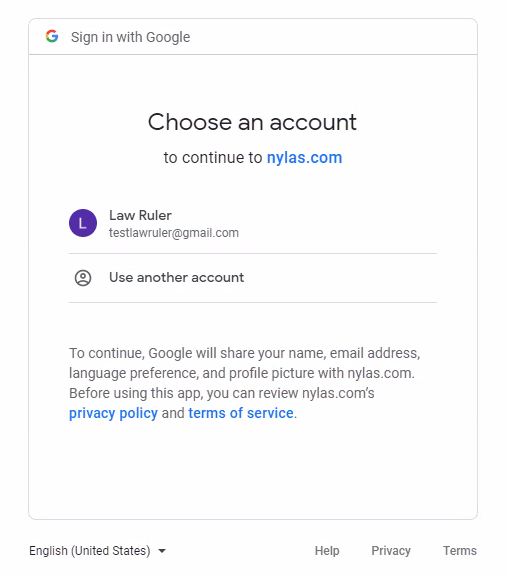This screenshot has width=507, height=577.
Task: Click the Sign in with Google header text
Action: 131,37
